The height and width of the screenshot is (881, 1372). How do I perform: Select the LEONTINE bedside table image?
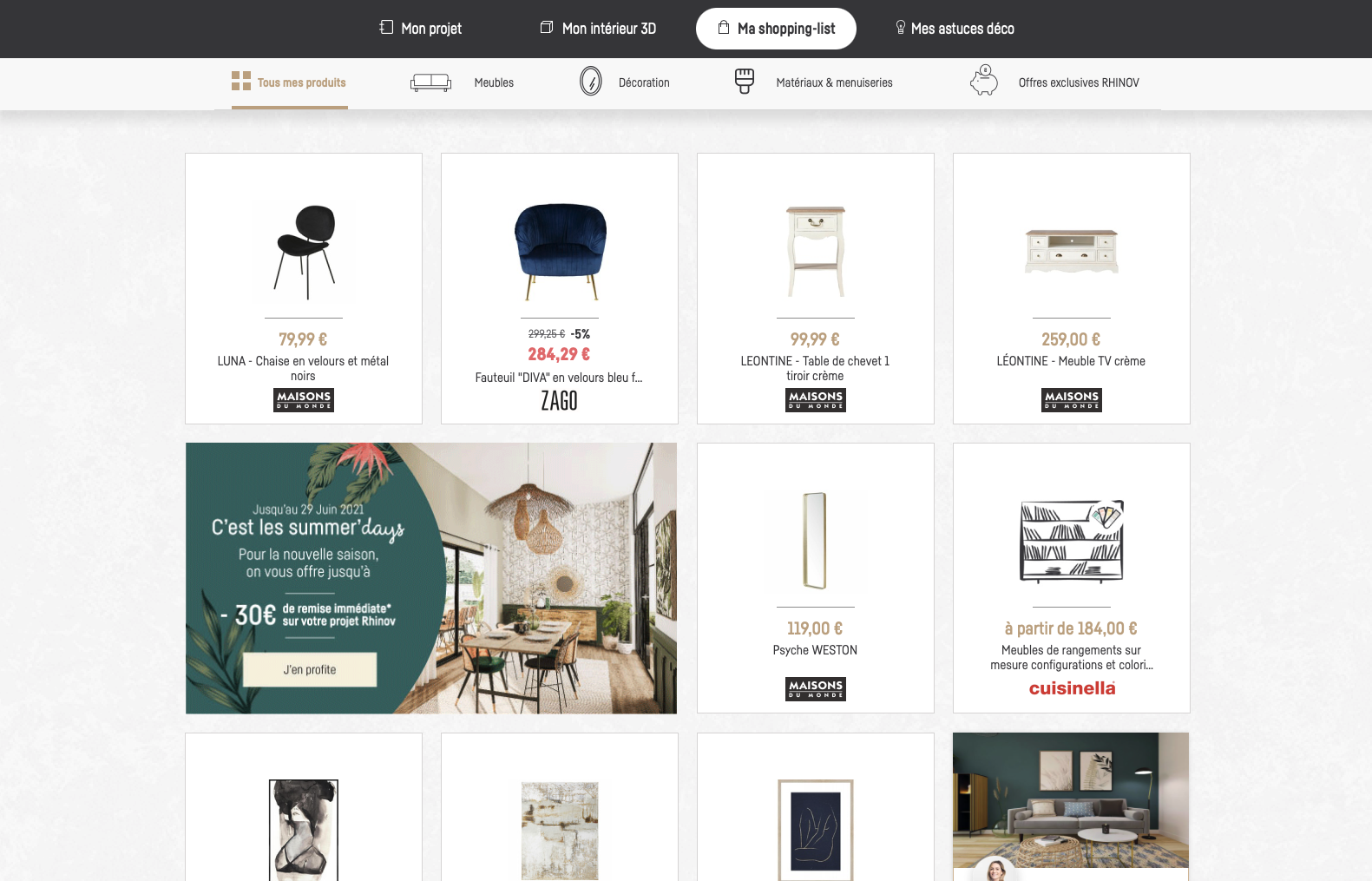tap(816, 252)
